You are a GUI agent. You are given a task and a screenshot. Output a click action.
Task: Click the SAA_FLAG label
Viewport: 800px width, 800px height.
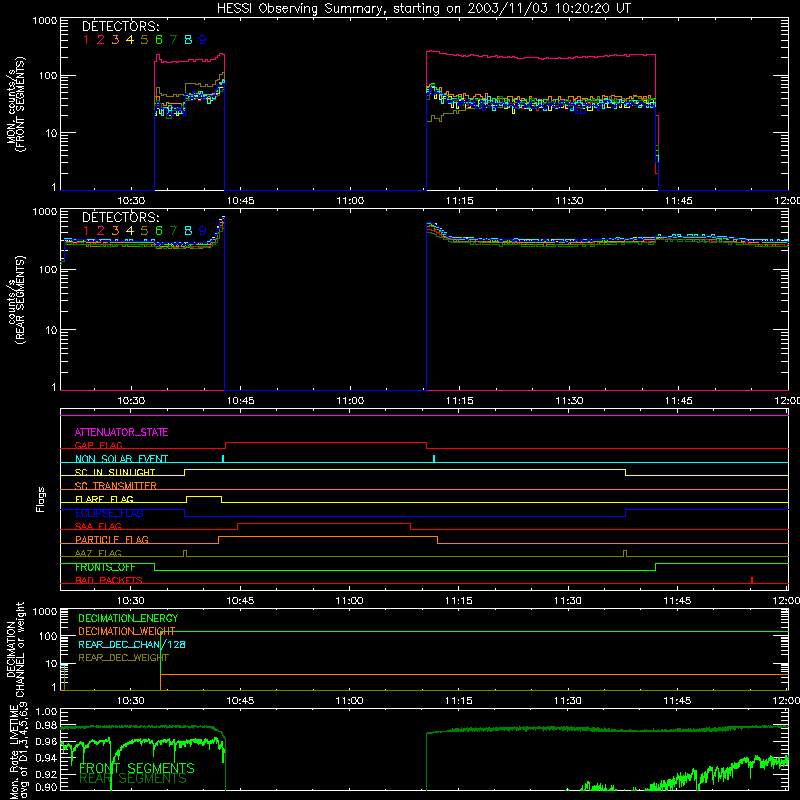[98, 527]
